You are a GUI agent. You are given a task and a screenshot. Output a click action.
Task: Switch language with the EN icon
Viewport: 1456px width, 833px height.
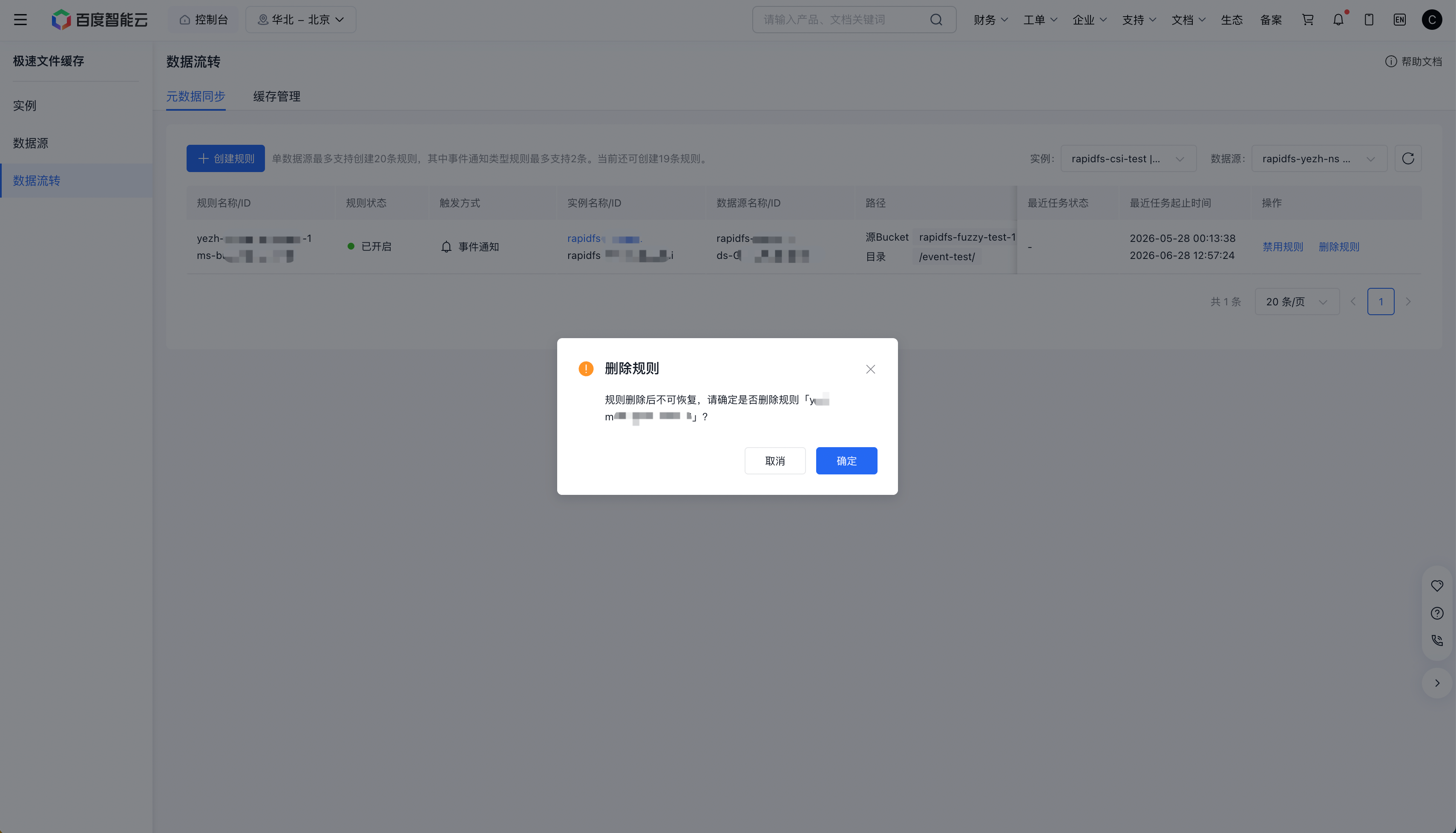tap(1399, 20)
